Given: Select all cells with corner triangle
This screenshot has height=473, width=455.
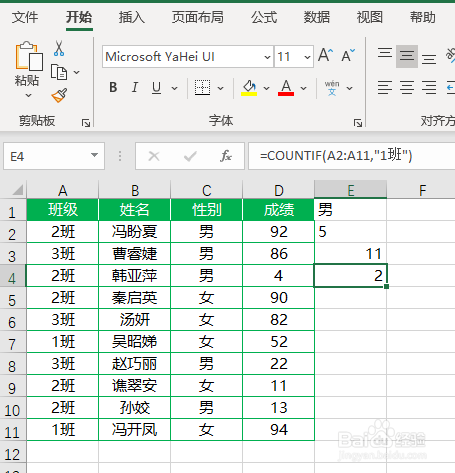Looking at the screenshot, I should [17, 190].
